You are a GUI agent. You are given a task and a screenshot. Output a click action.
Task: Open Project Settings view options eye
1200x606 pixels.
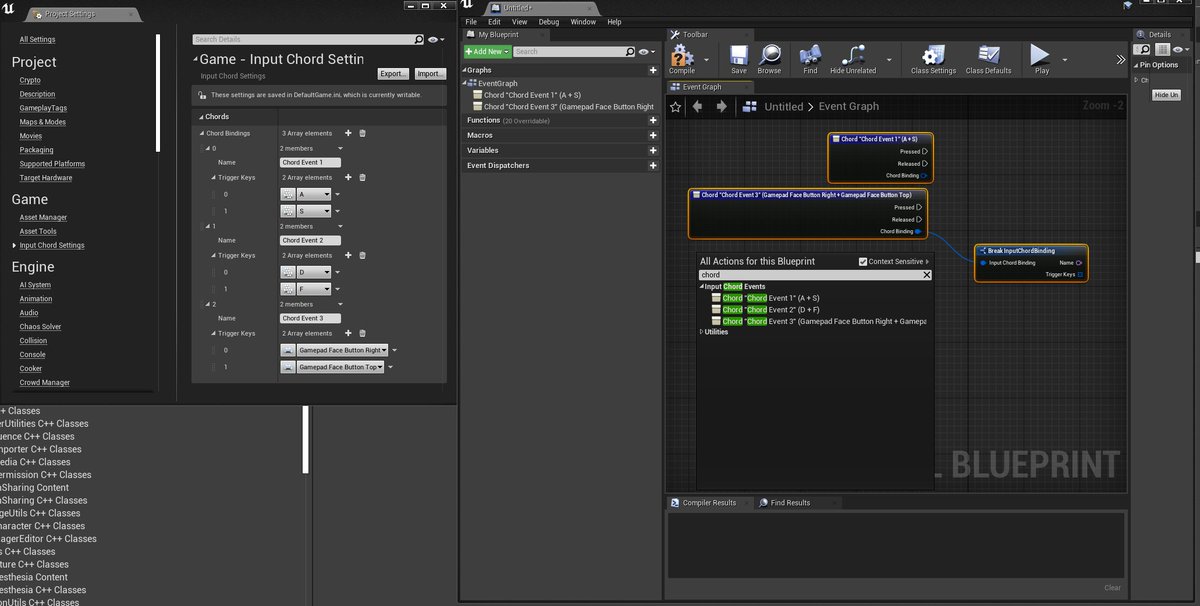pos(436,40)
